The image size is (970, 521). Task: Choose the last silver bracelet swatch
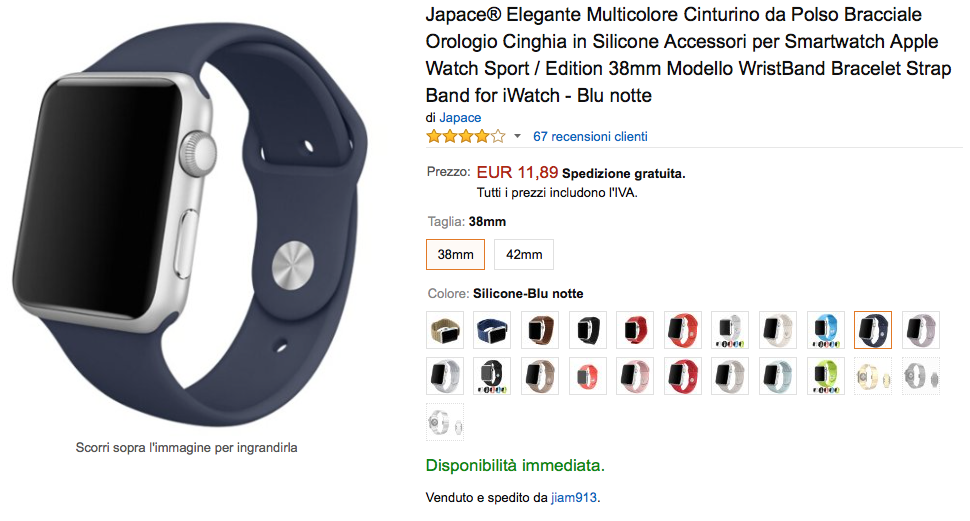tap(445, 422)
